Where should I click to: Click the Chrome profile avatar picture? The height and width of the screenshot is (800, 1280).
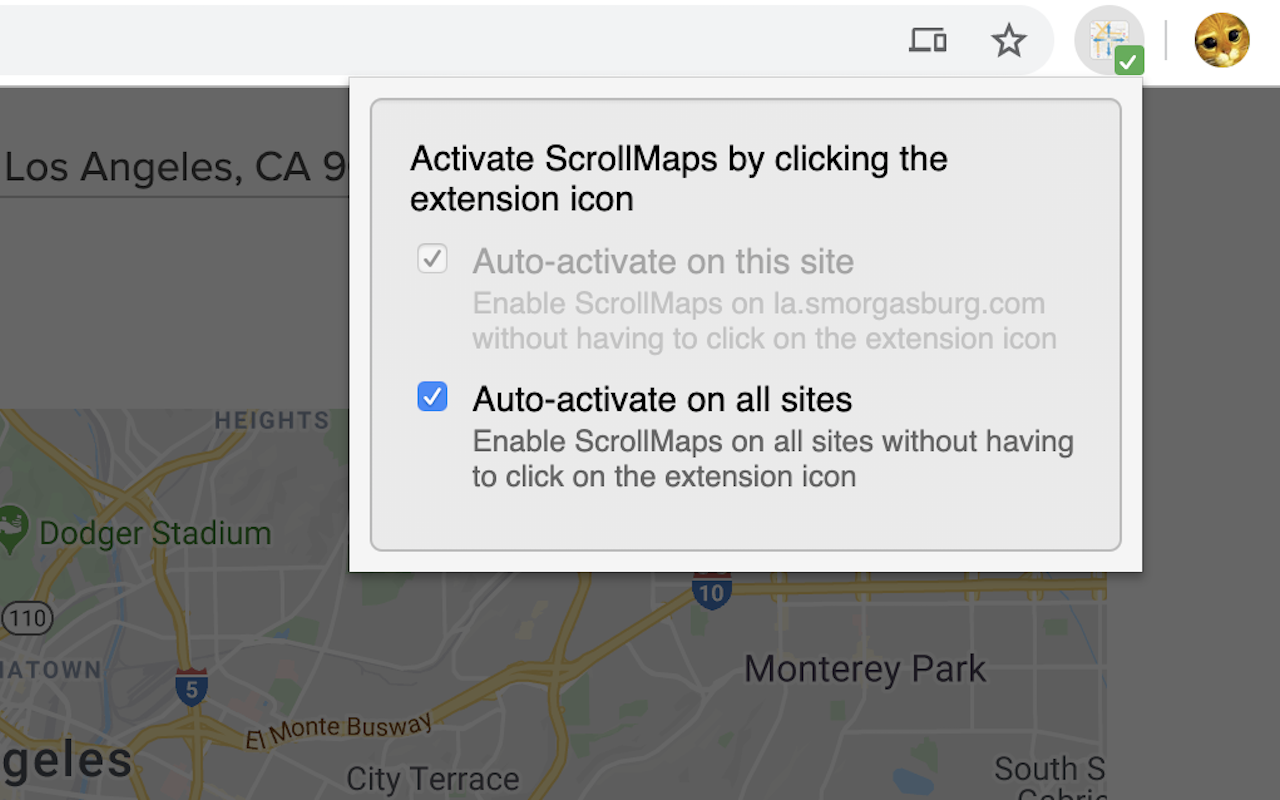click(1221, 39)
